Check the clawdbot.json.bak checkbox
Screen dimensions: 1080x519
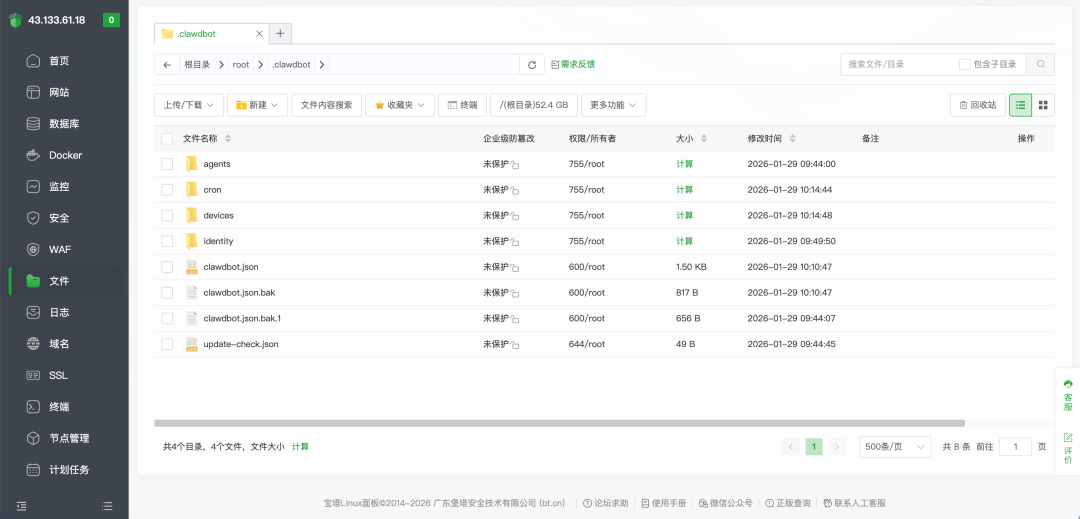167,293
